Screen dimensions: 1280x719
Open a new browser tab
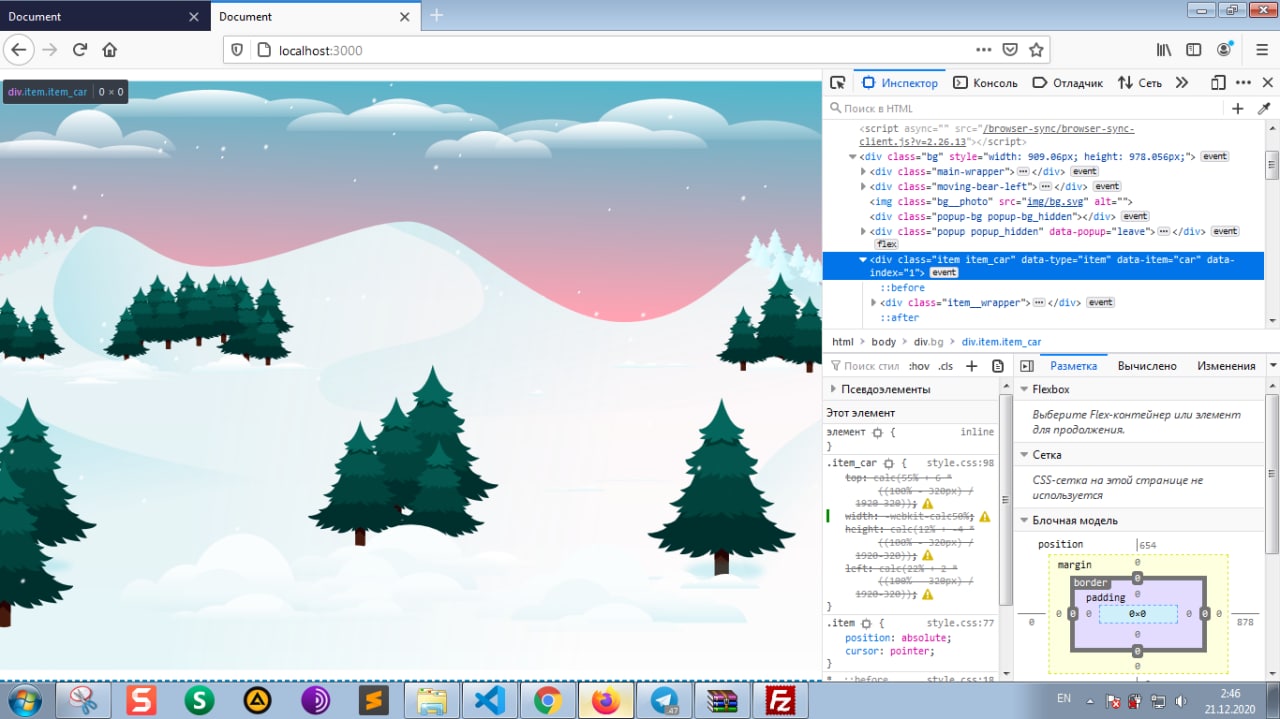click(x=436, y=16)
